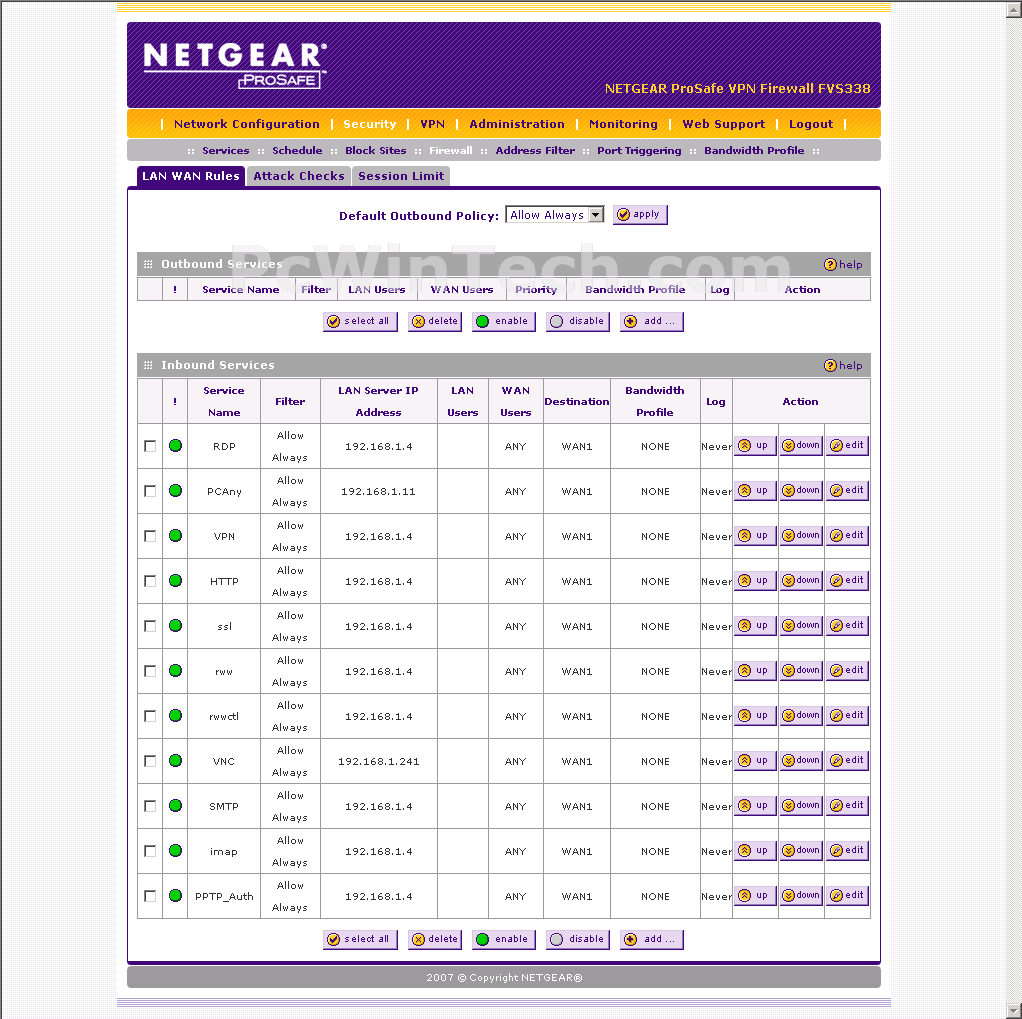Move the HTTP rule down
Viewport: 1022px width, 1019px height.
click(801, 581)
